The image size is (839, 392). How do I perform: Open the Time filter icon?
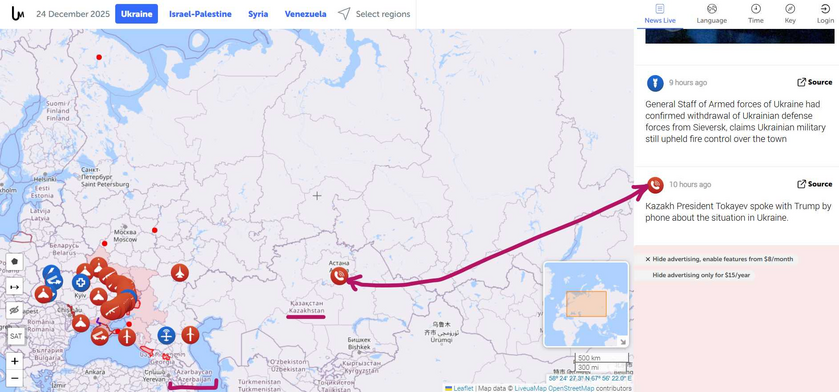click(x=756, y=14)
